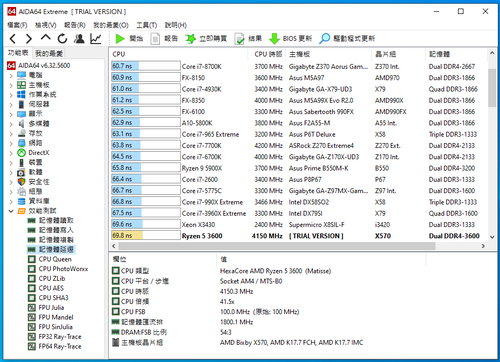Collapse the benchmark node chevron
The height and width of the screenshot is (362, 500).
pos(11,211)
